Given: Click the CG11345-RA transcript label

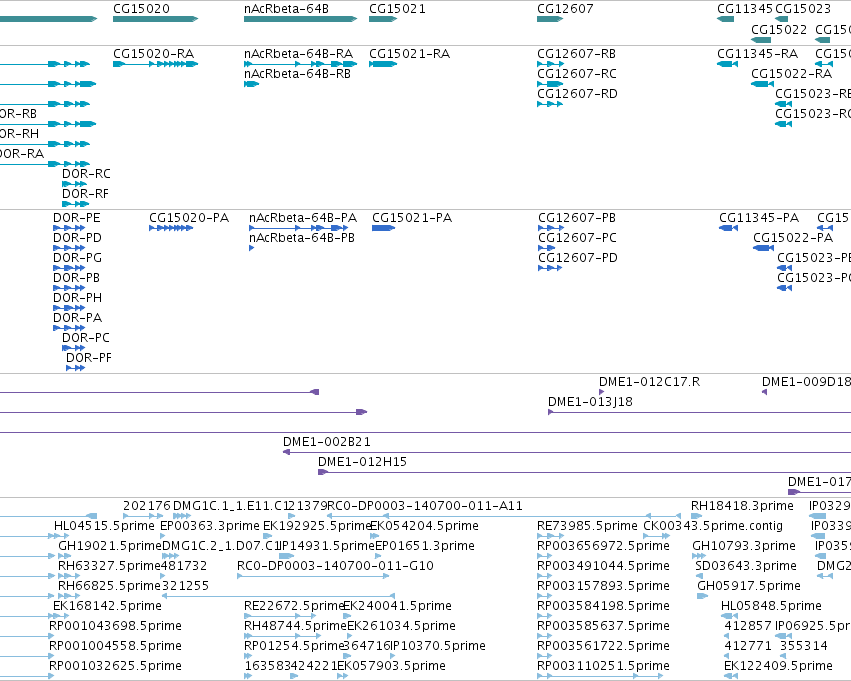Looking at the screenshot, I should [757, 54].
